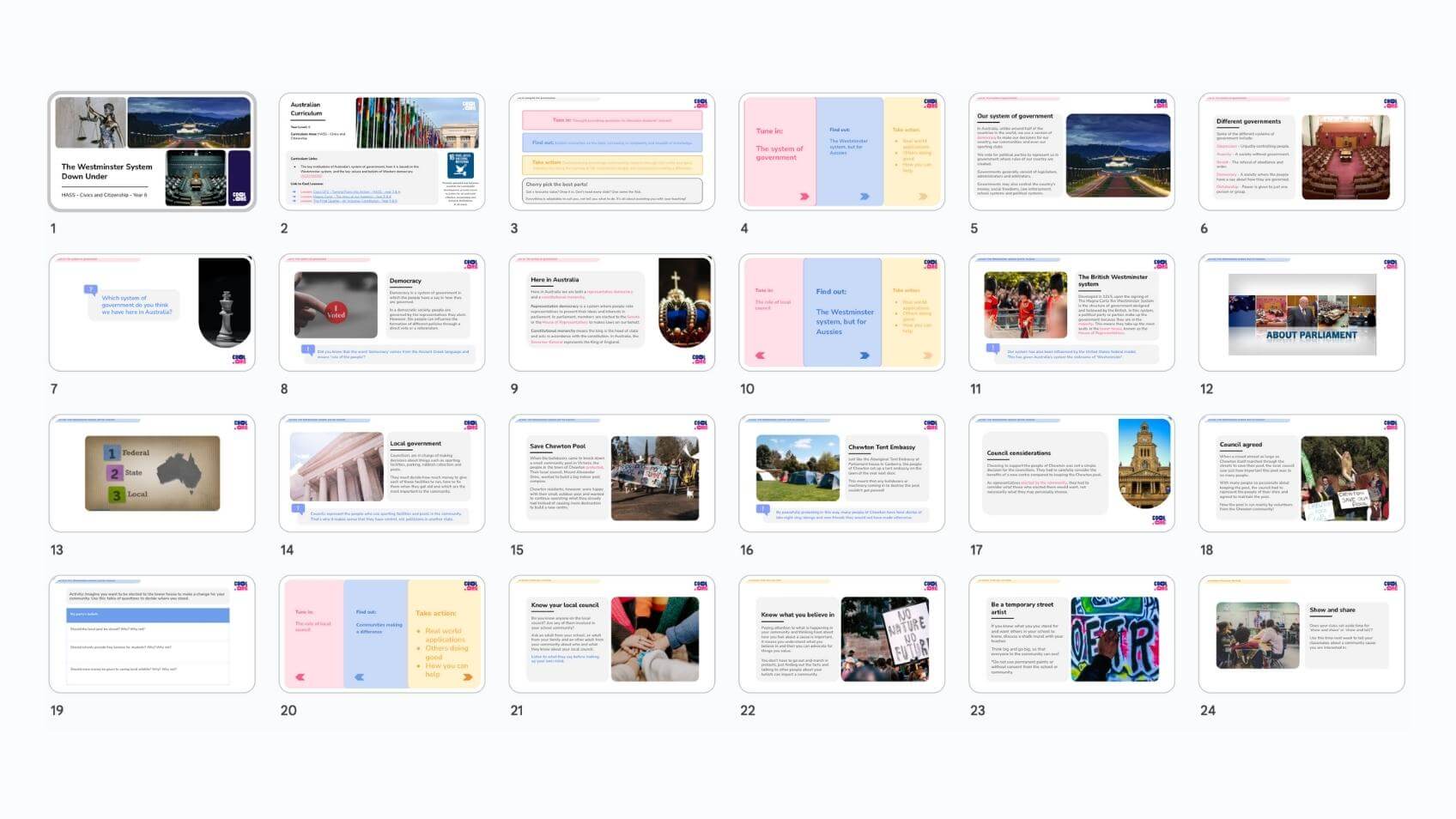Select the Council considerations slide
The image size is (1456, 819).
tap(1071, 473)
